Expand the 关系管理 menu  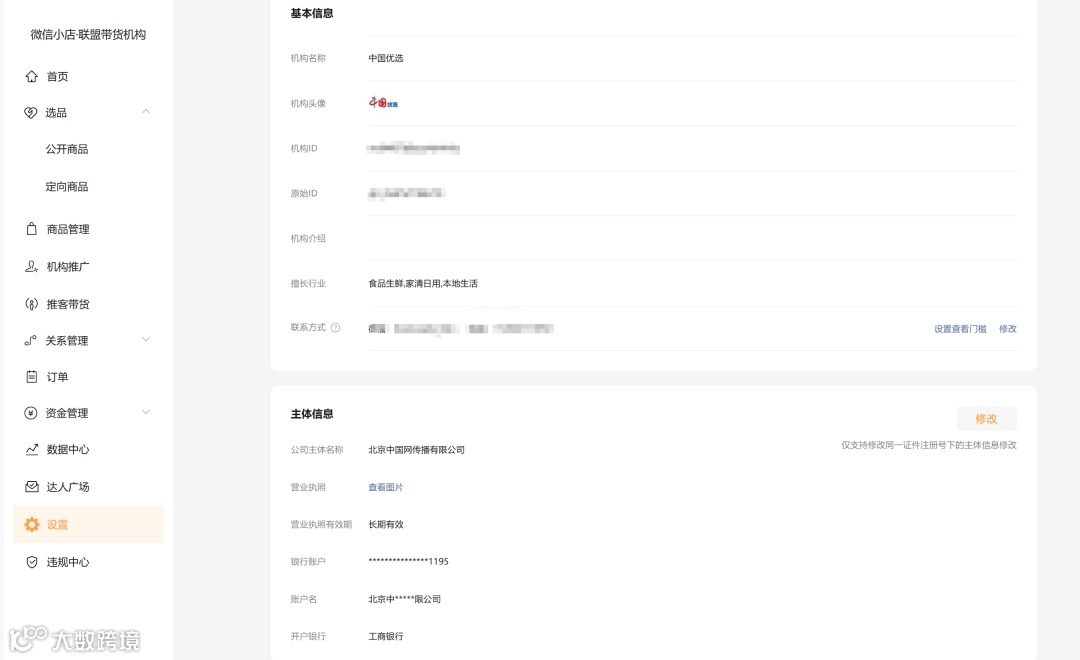(146, 340)
